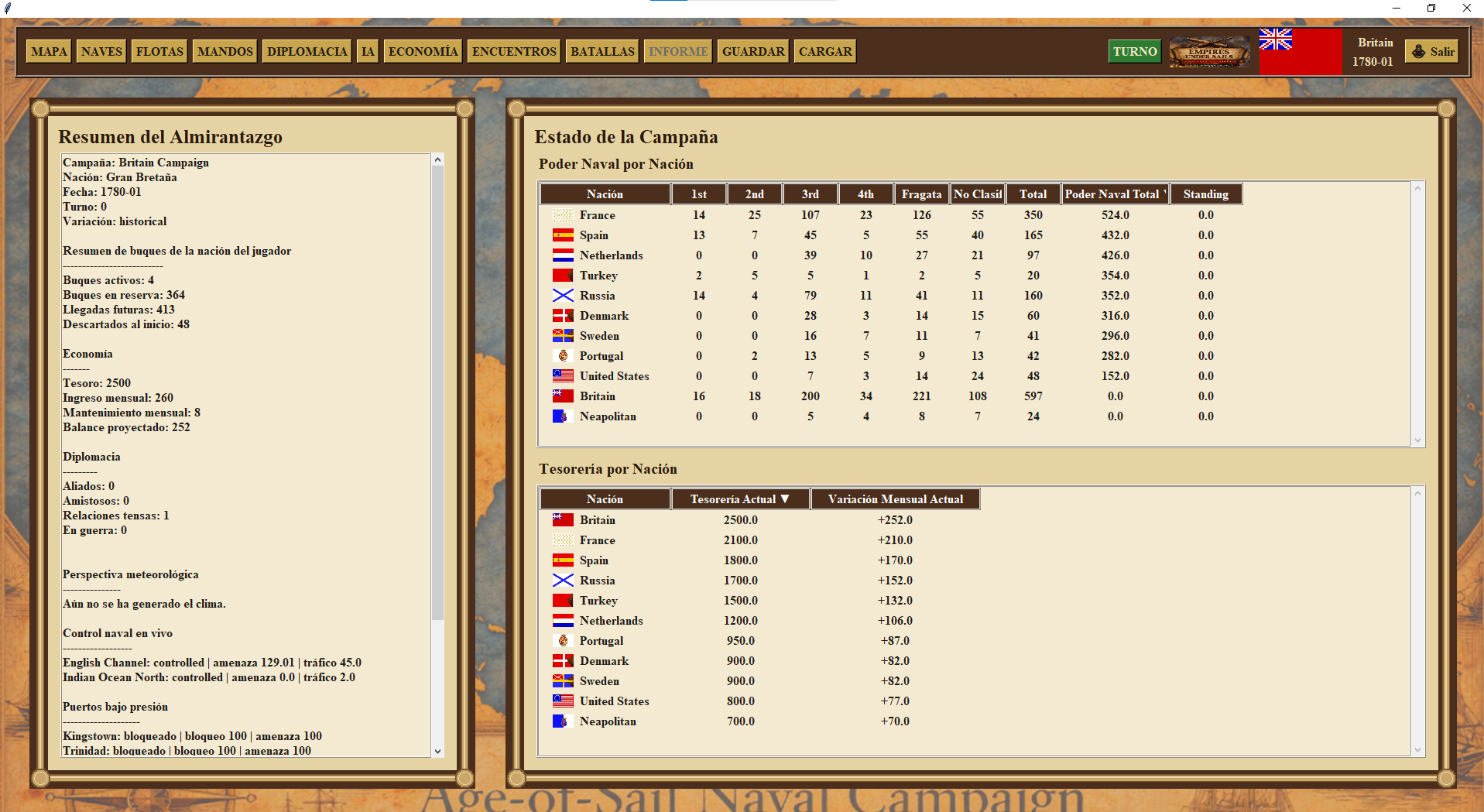This screenshot has width=1484, height=812.
Task: Sort naval table by Standing column
Action: 1206,194
